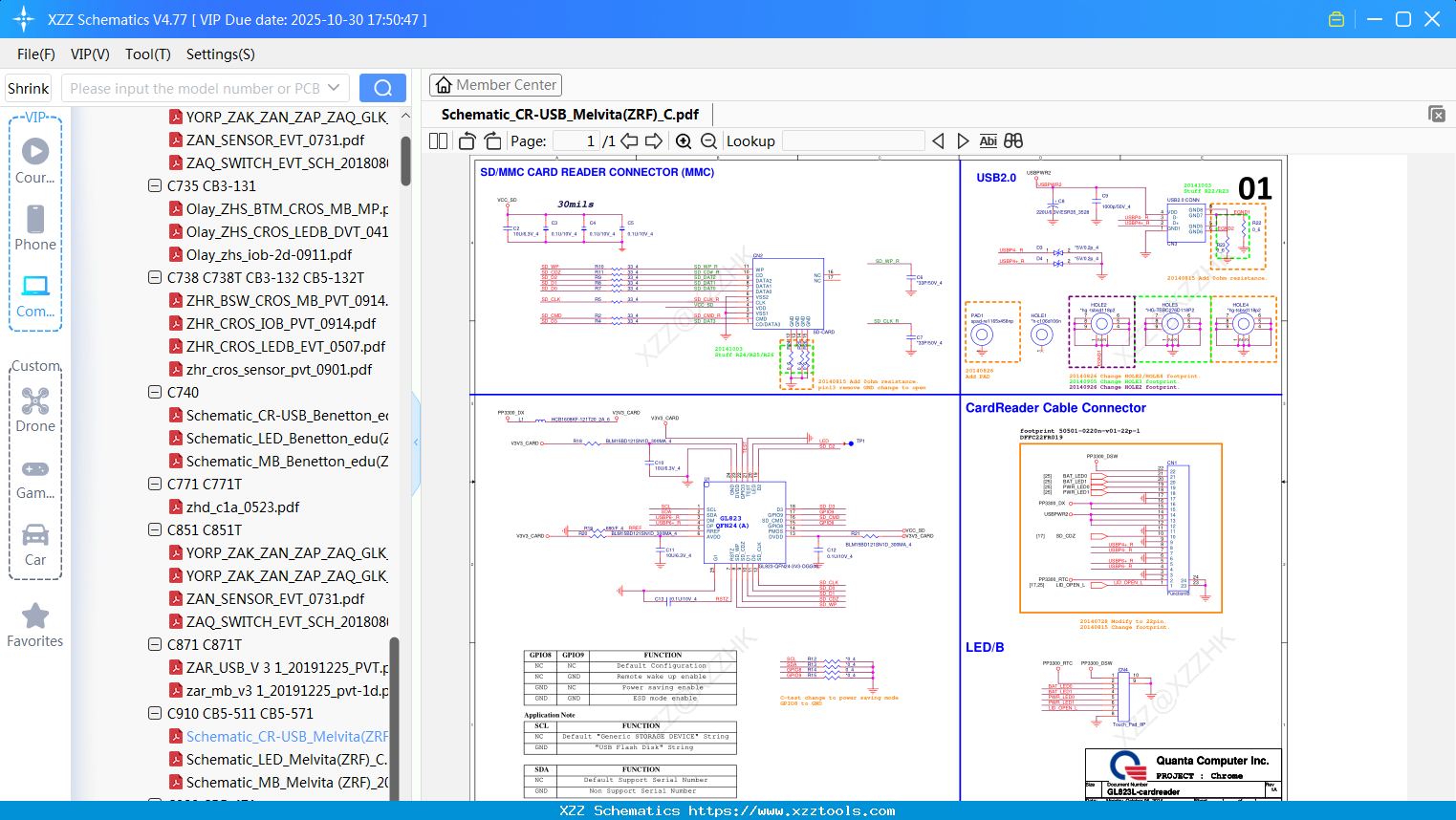The image size is (1456, 820).
Task: Collapse the C740 tree folder
Action: (x=155, y=392)
